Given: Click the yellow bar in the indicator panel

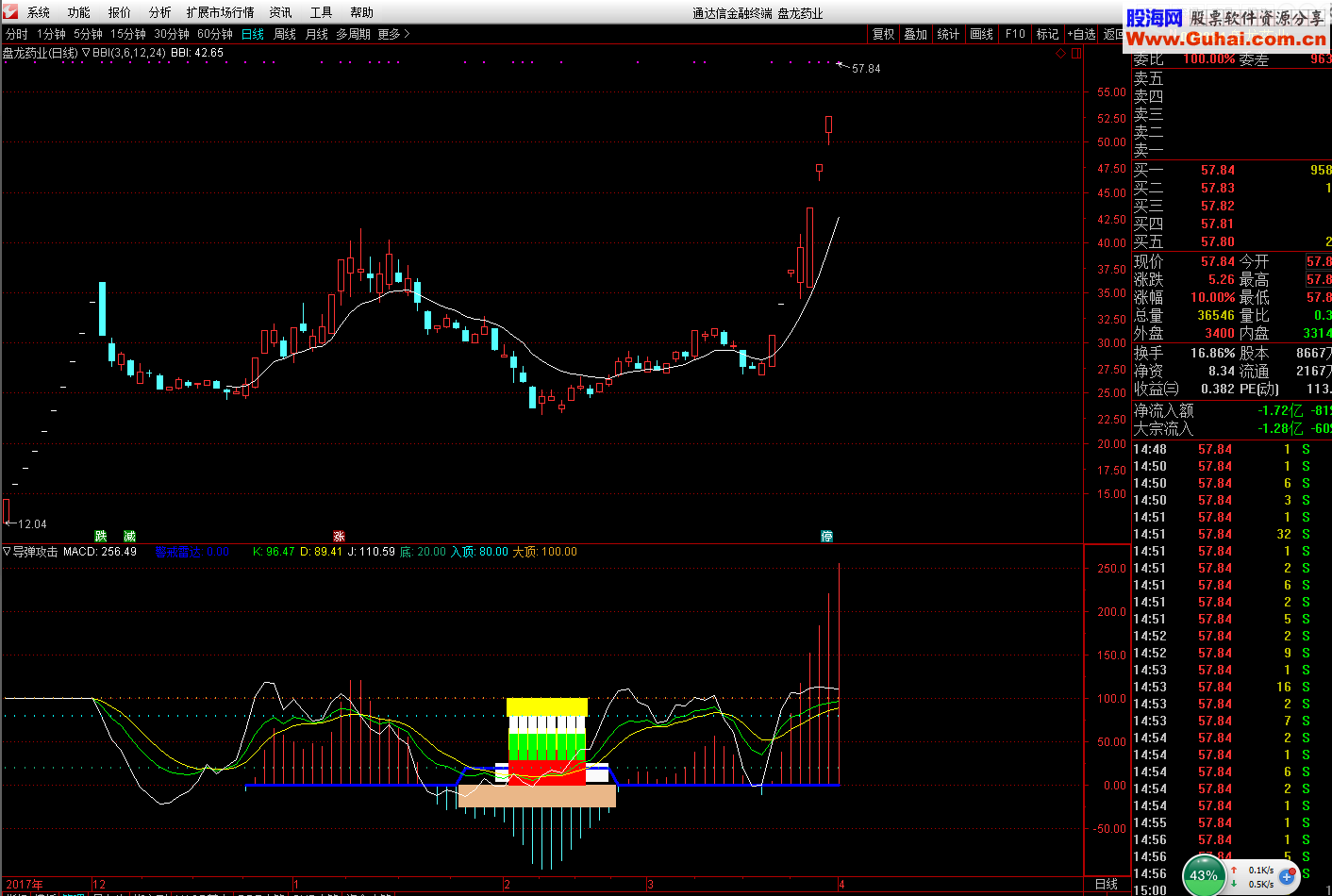Looking at the screenshot, I should click(x=547, y=707).
